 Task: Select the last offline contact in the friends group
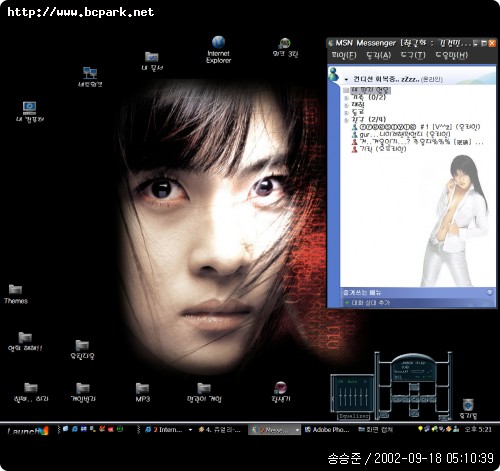coord(379,149)
